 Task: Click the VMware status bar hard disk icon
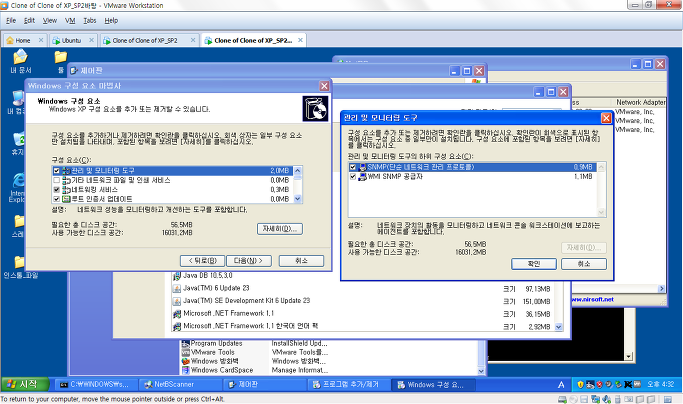562,399
